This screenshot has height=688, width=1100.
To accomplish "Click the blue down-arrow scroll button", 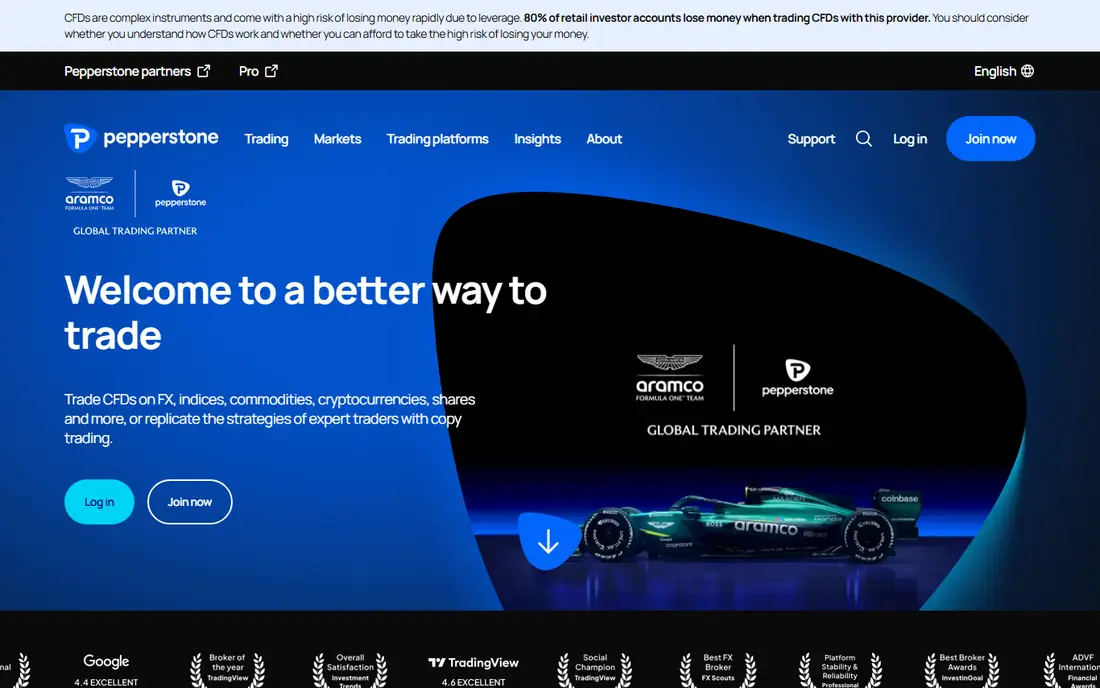I will (x=549, y=541).
